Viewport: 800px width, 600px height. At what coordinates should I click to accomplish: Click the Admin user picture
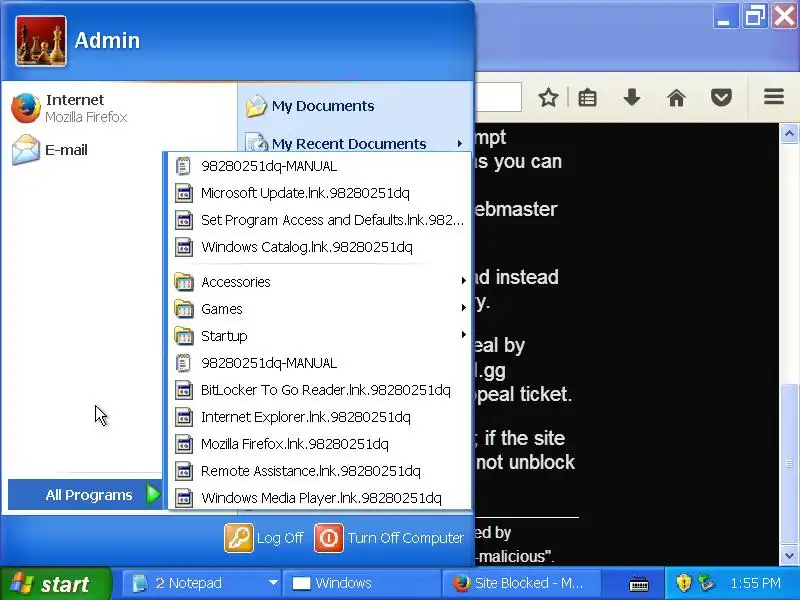click(x=40, y=41)
